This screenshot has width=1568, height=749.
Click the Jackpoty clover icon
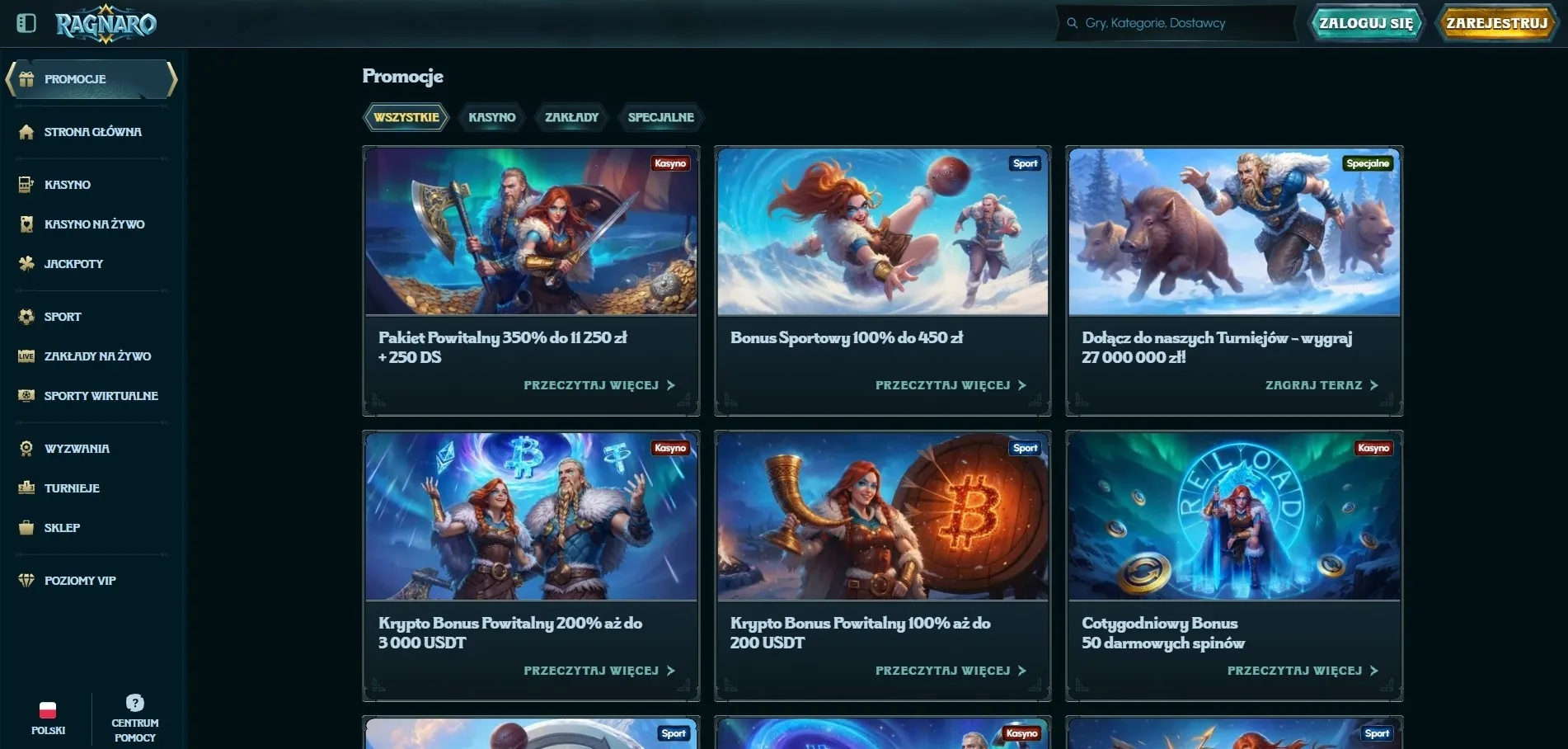click(x=26, y=264)
